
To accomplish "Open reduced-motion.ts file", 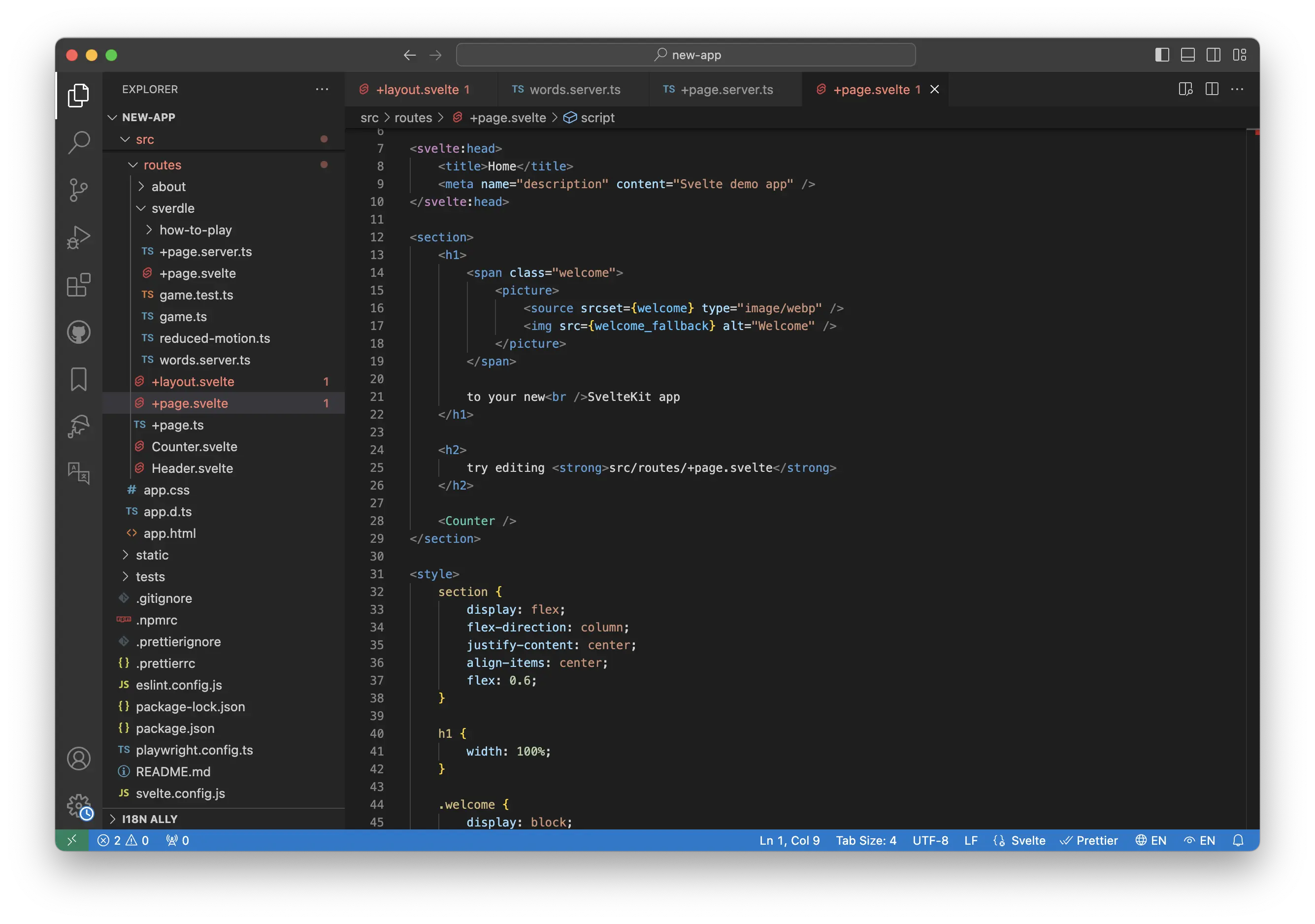I will click(x=224, y=338).
